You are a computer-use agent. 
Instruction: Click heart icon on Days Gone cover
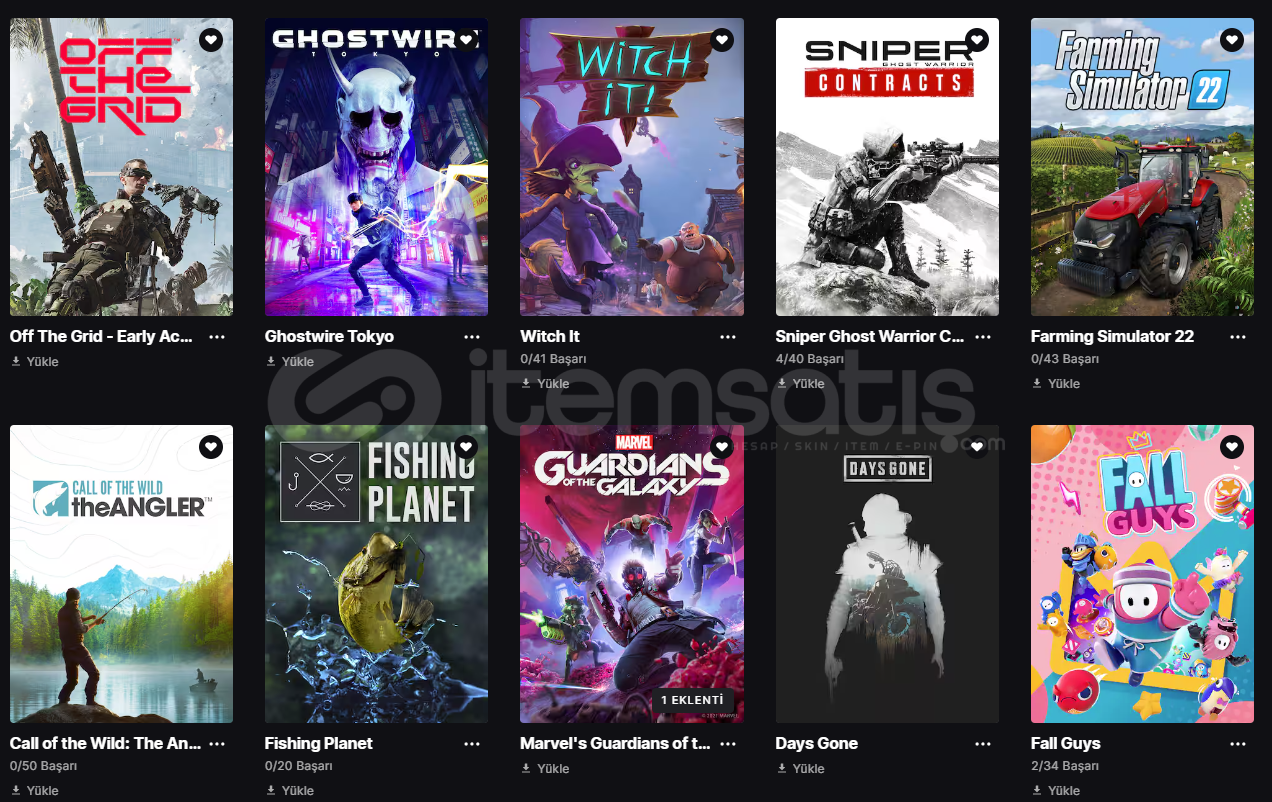pos(977,447)
